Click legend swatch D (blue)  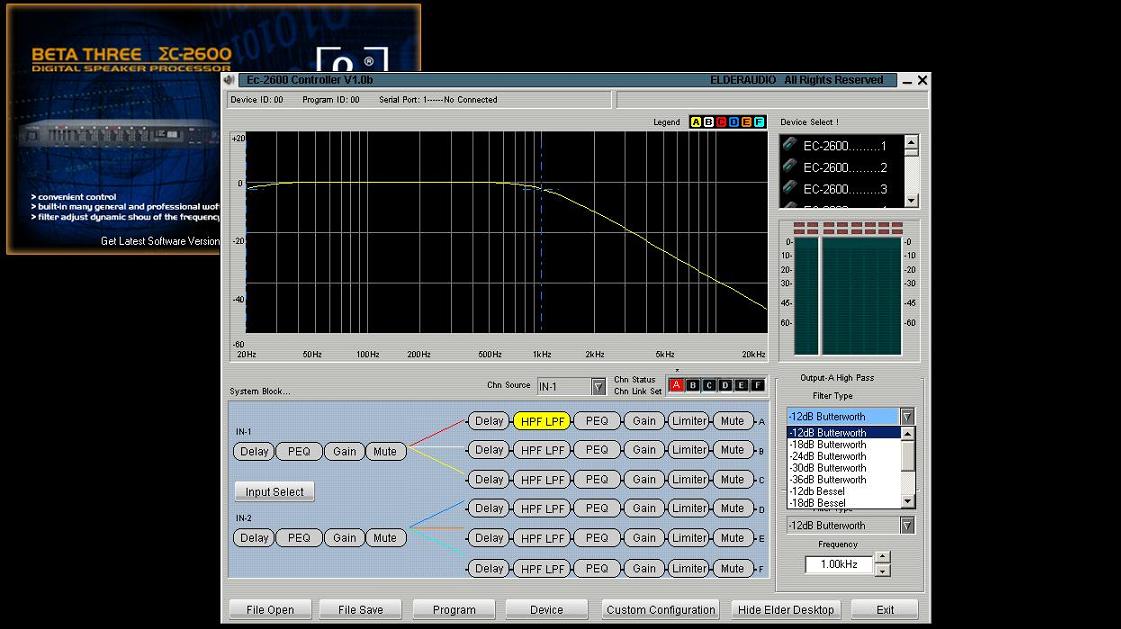pyautogui.click(x=734, y=122)
